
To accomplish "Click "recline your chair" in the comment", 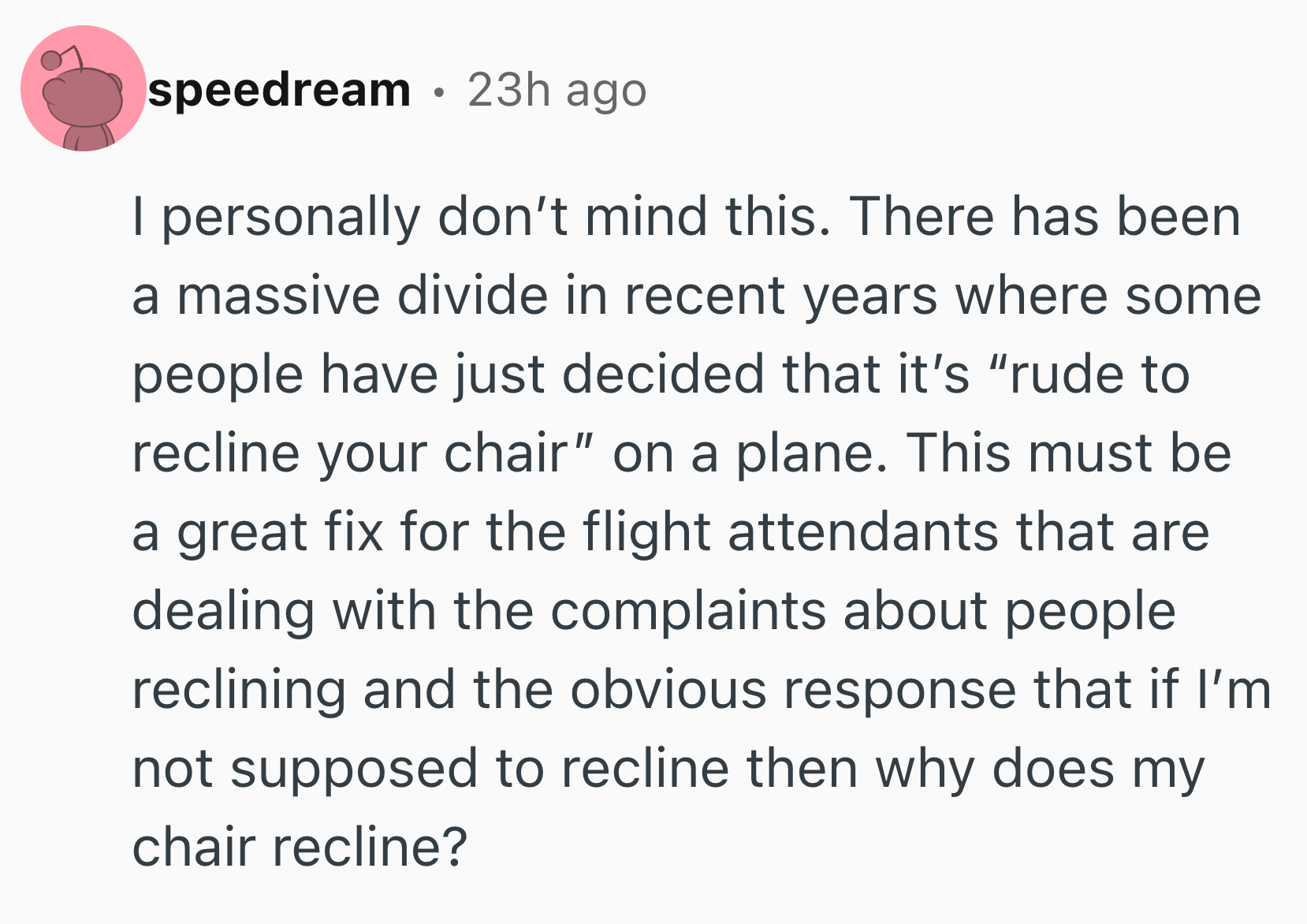I will click(350, 453).
